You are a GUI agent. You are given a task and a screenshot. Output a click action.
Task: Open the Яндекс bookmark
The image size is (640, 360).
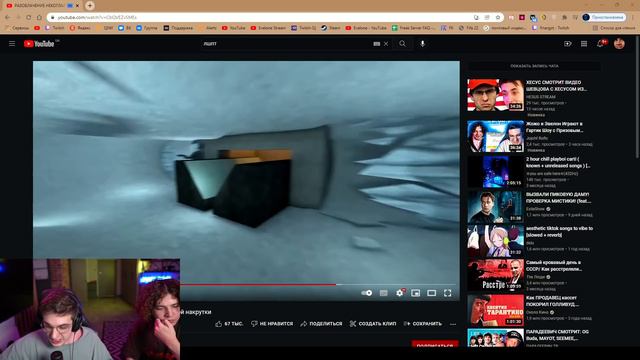coord(80,28)
